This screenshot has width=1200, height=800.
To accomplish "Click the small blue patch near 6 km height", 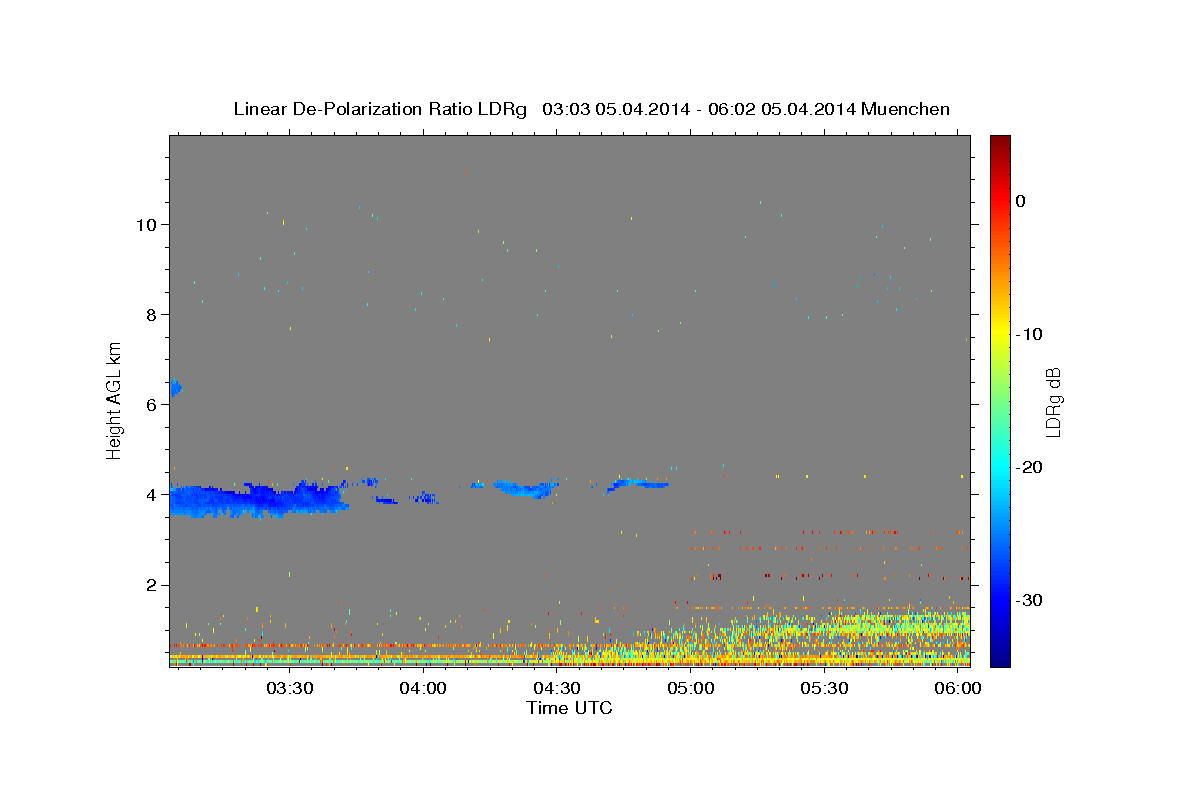I will tap(175, 387).
